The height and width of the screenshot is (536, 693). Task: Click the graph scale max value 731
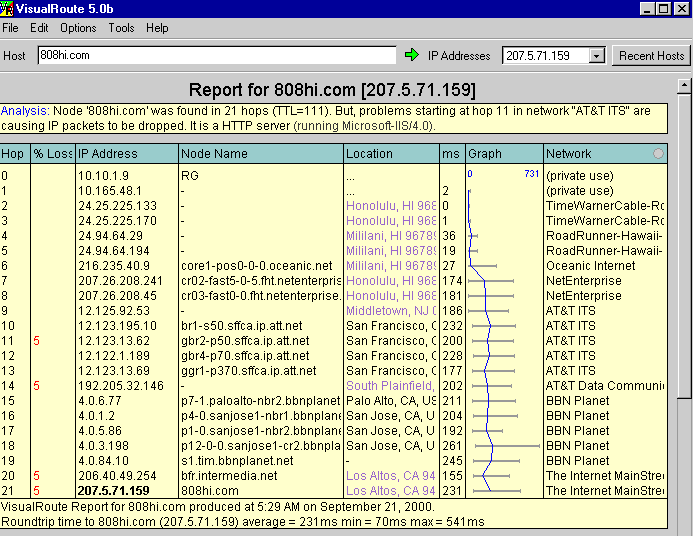click(532, 174)
